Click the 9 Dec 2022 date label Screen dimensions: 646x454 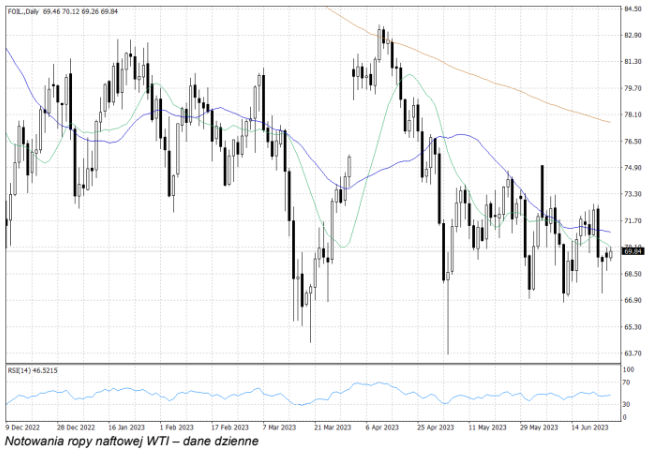coord(22,427)
